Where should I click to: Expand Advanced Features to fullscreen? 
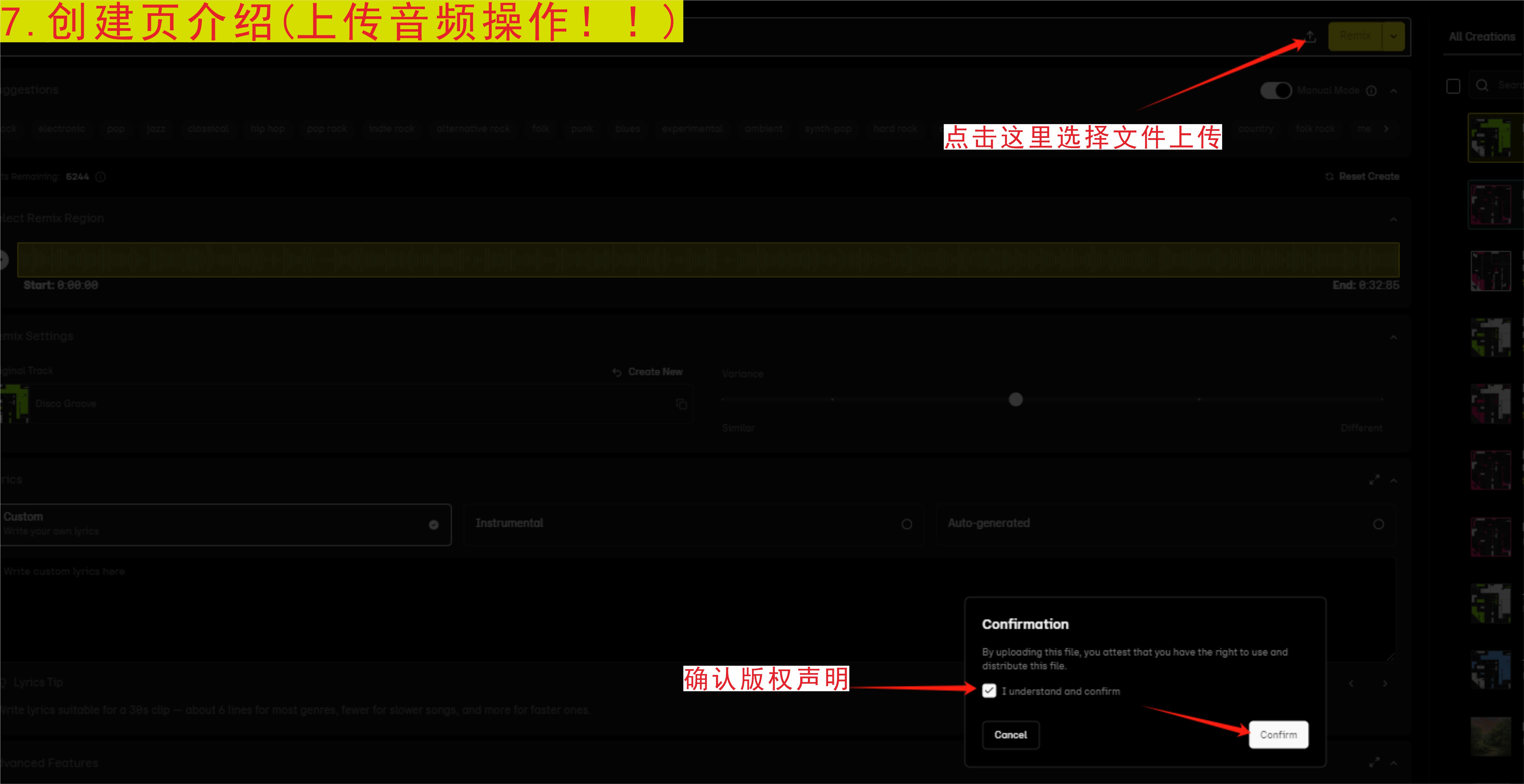pyautogui.click(x=1374, y=763)
